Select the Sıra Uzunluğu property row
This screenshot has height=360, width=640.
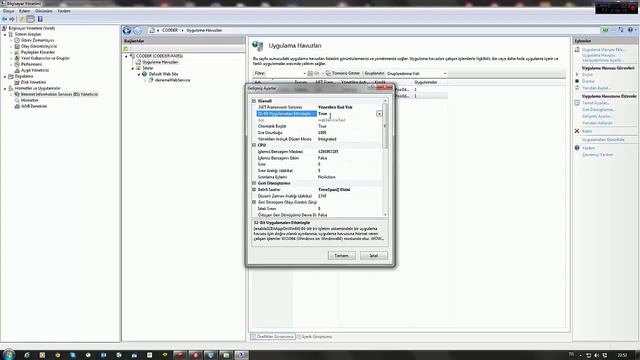[318, 133]
